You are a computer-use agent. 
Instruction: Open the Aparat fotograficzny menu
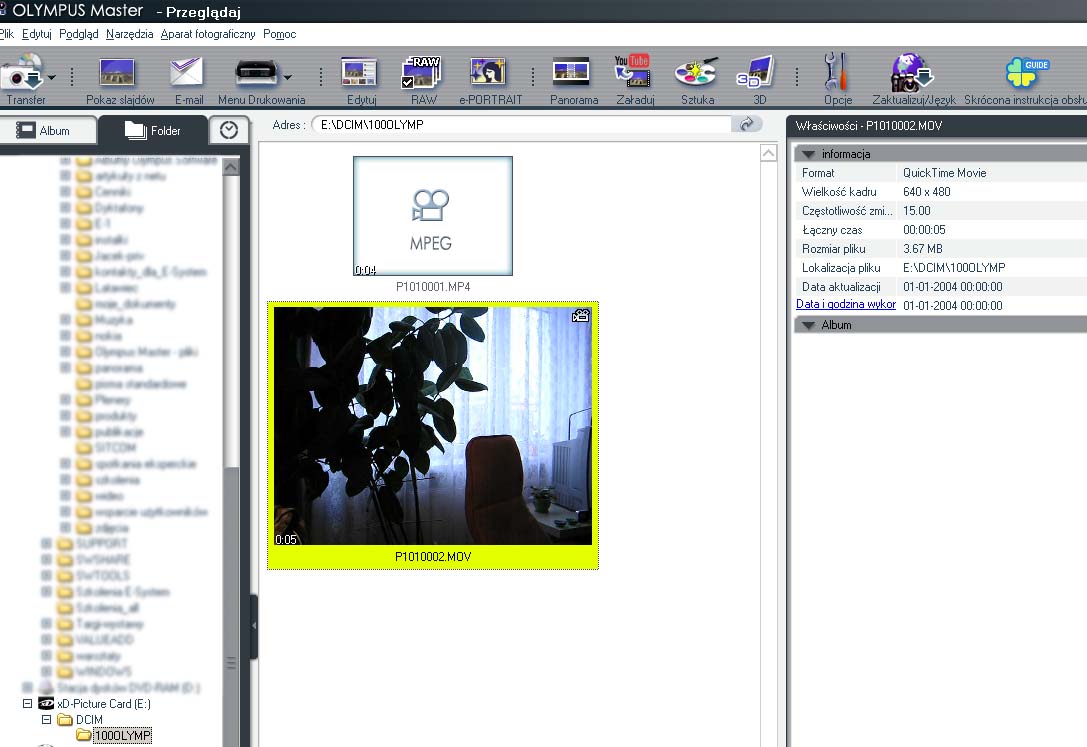click(208, 34)
